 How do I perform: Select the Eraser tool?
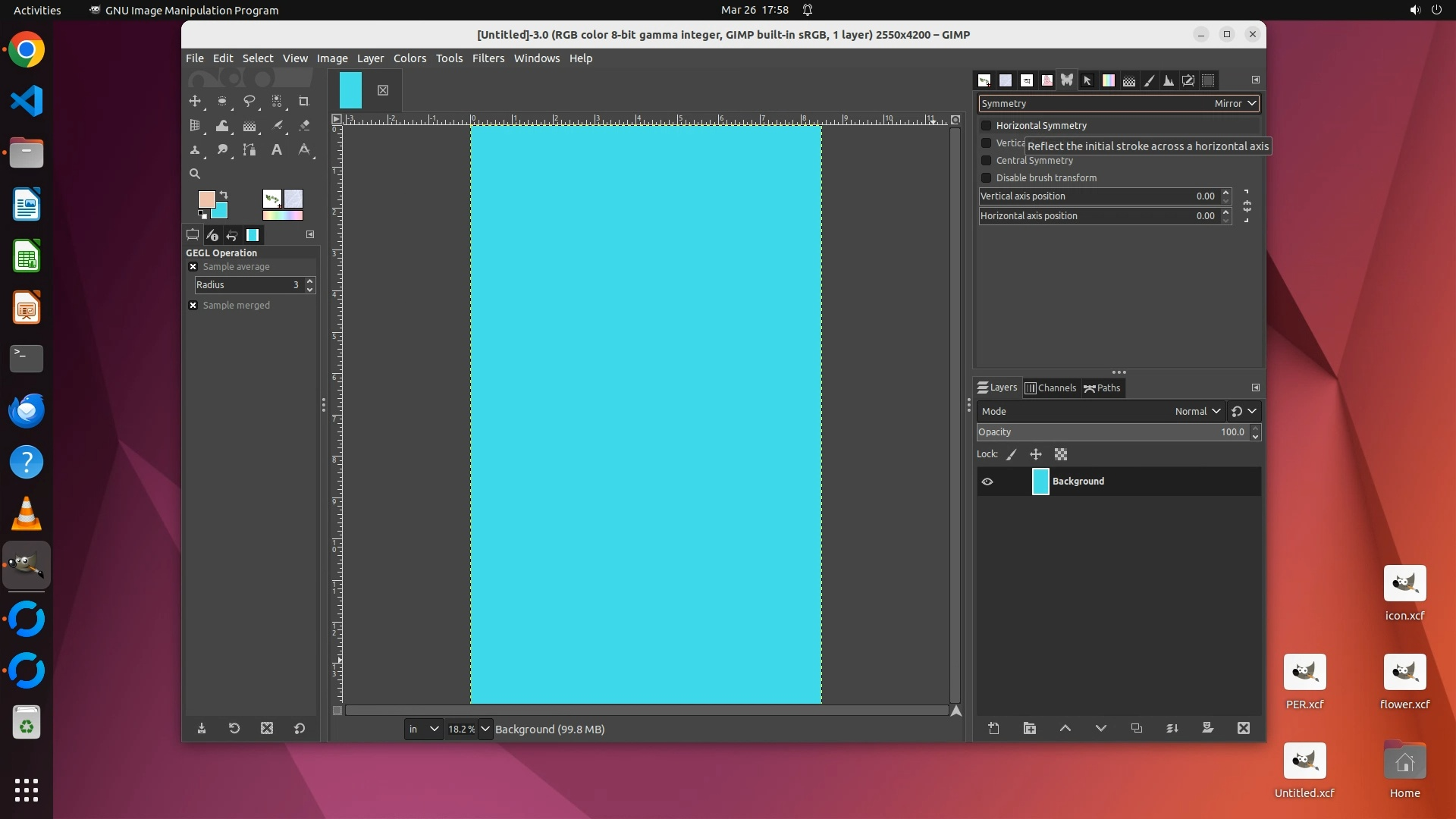pyautogui.click(x=304, y=126)
